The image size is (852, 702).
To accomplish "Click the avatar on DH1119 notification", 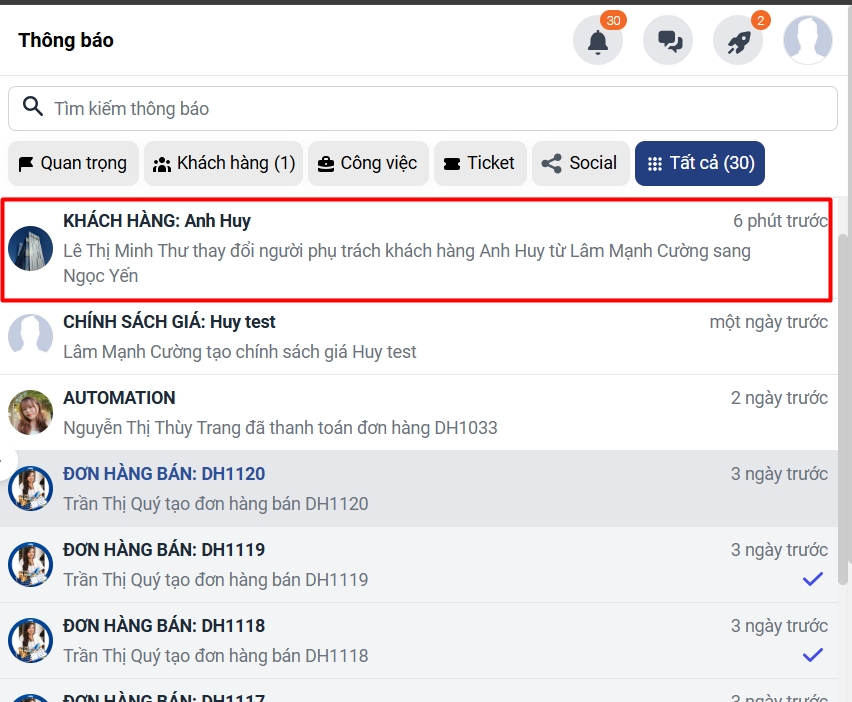I will click(30, 564).
